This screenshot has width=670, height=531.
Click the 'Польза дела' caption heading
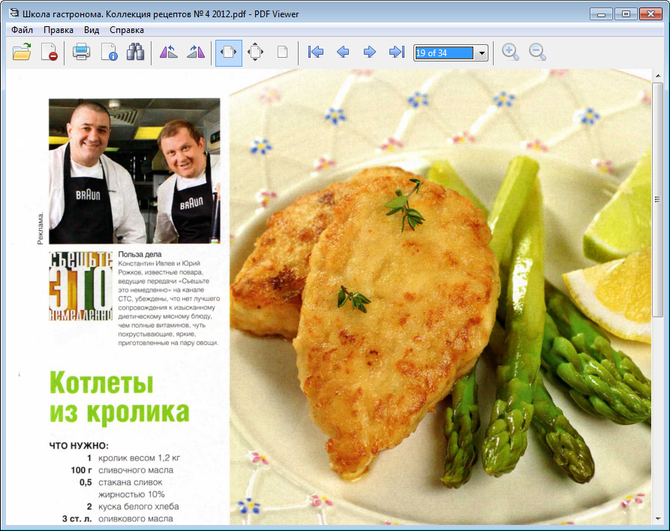(x=140, y=254)
